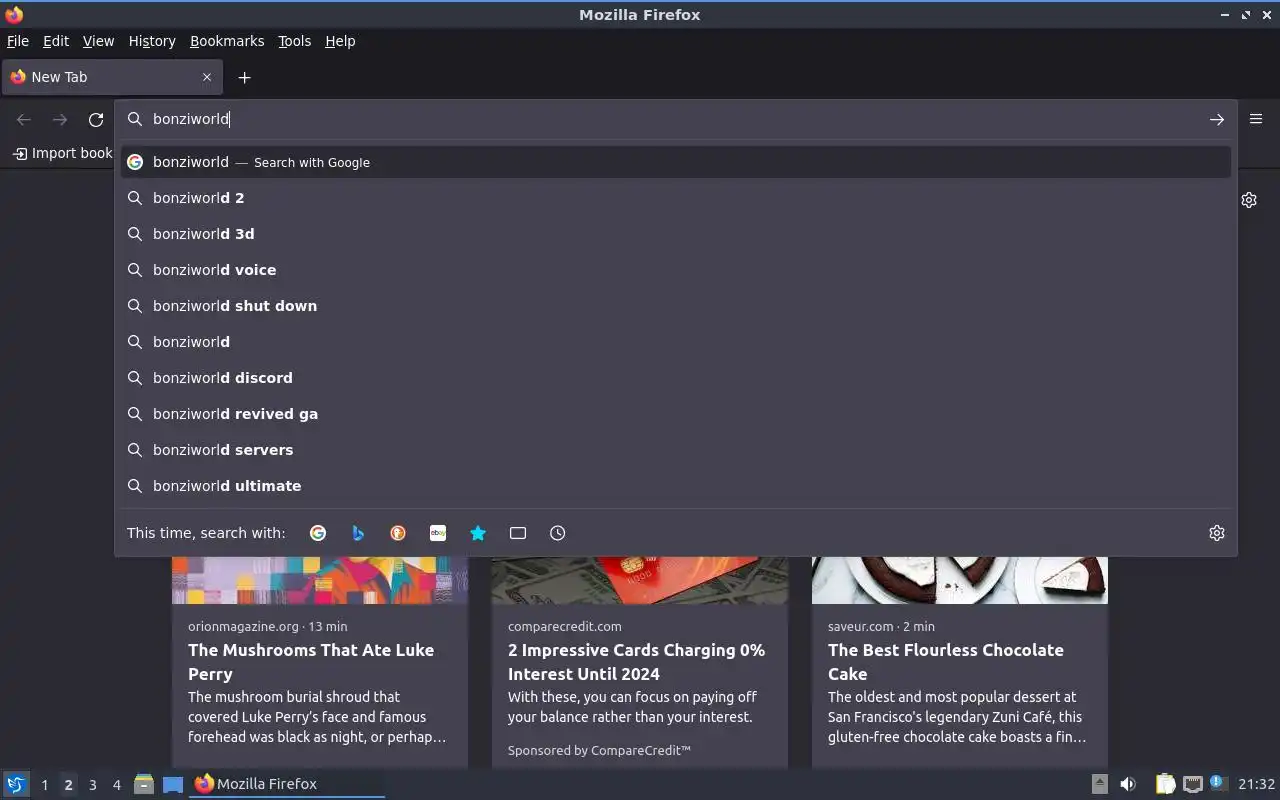
Task: Open Help menu
Action: (340, 41)
